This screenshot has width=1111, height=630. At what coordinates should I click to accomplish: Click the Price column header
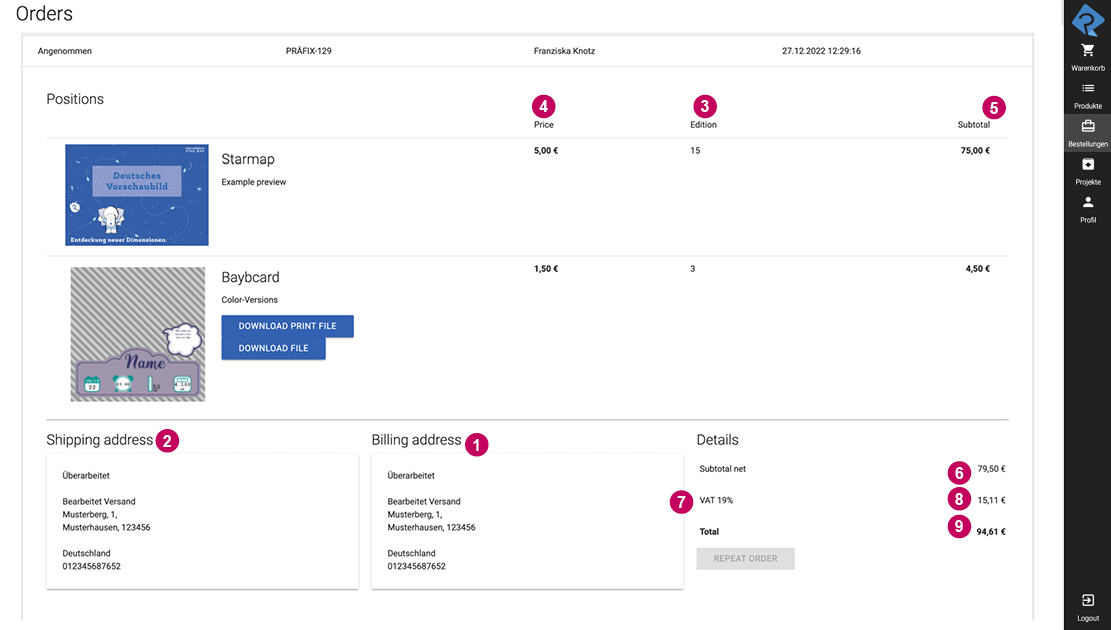coord(544,124)
